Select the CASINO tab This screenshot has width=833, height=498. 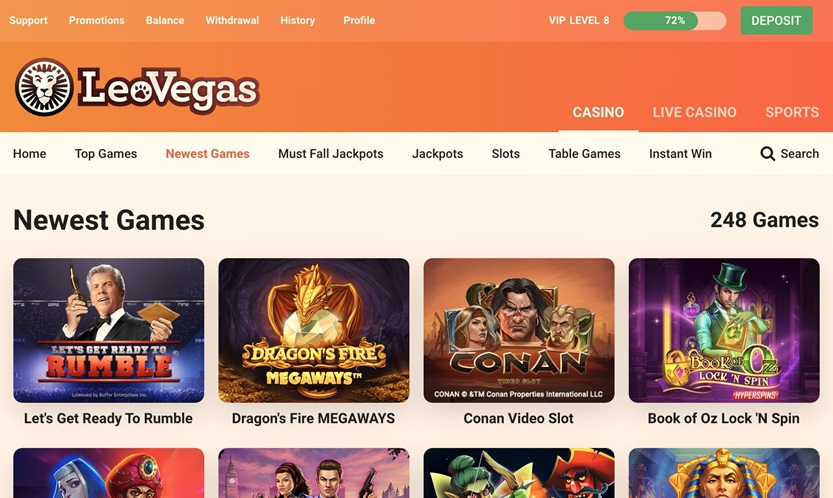(x=598, y=112)
